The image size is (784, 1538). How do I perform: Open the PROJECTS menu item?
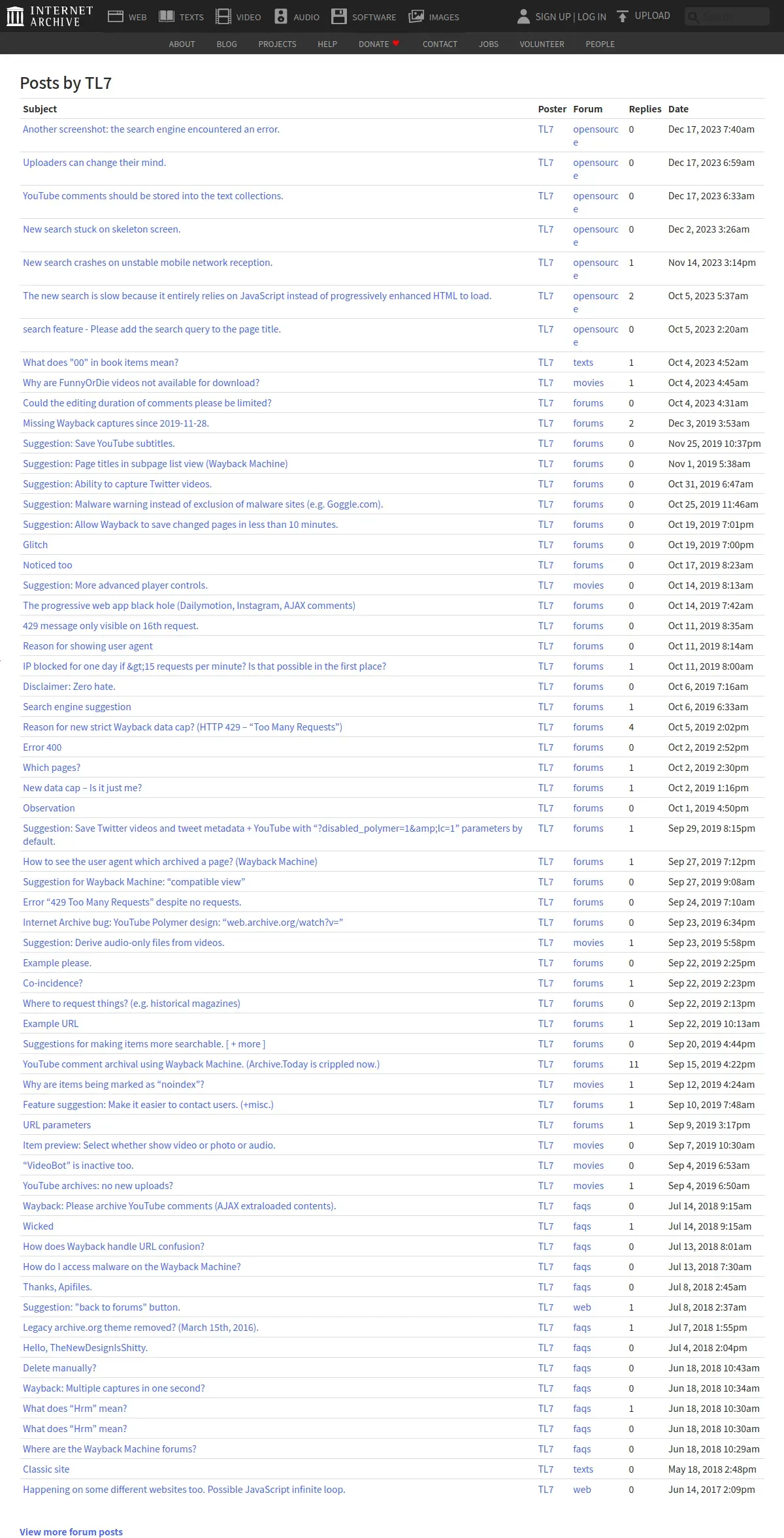coord(277,44)
